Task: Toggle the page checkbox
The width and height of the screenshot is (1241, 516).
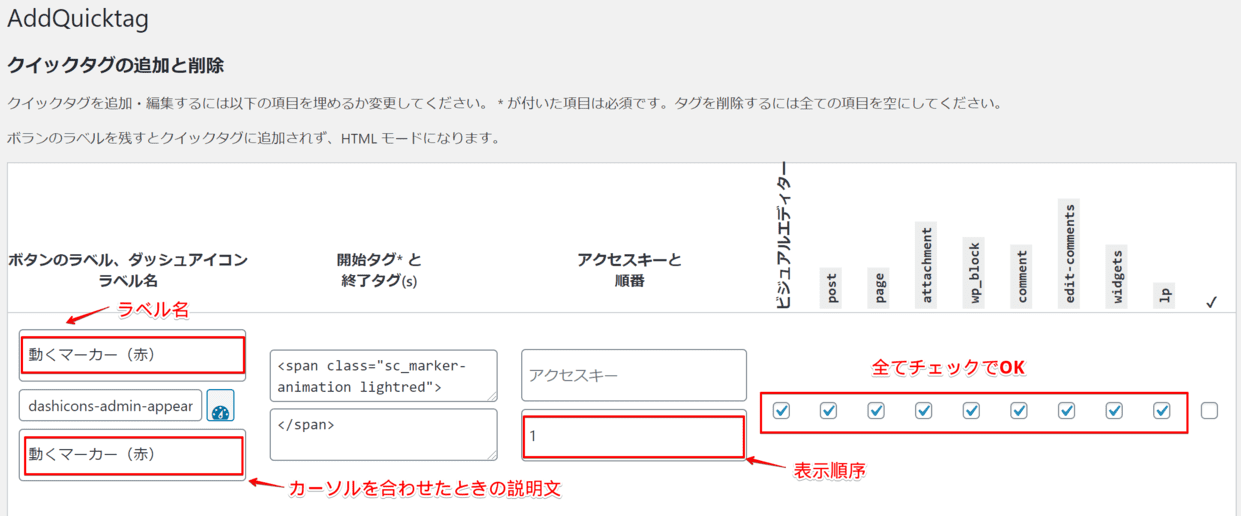Action: point(876,410)
